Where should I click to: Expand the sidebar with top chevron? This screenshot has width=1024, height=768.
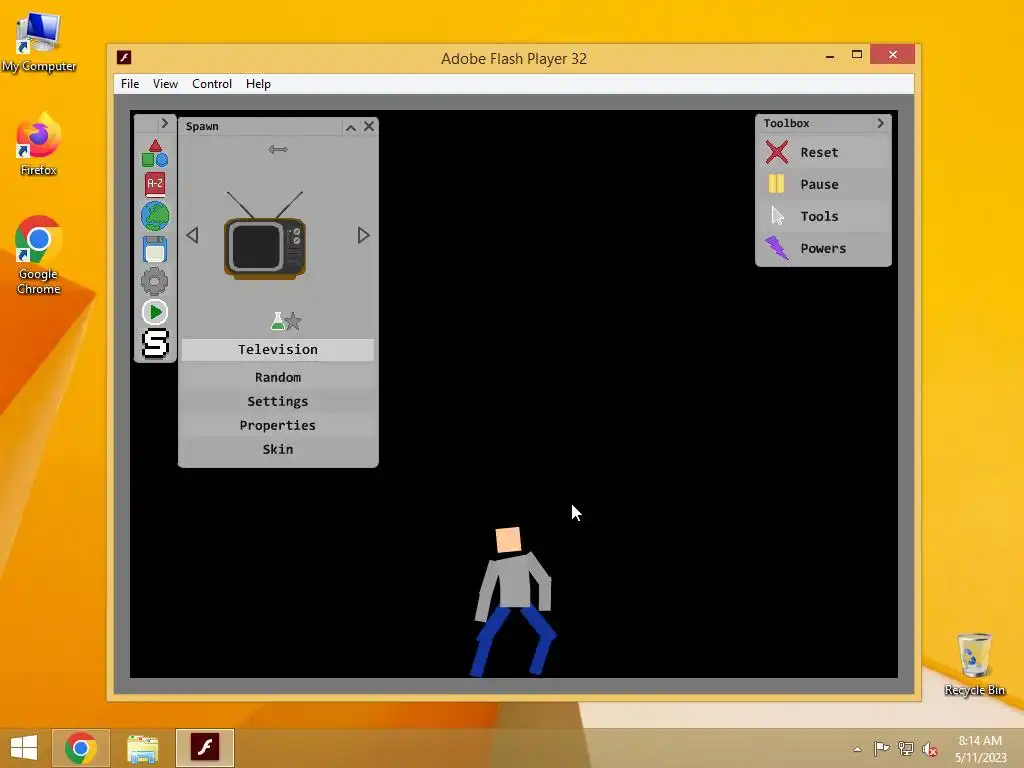coord(164,123)
